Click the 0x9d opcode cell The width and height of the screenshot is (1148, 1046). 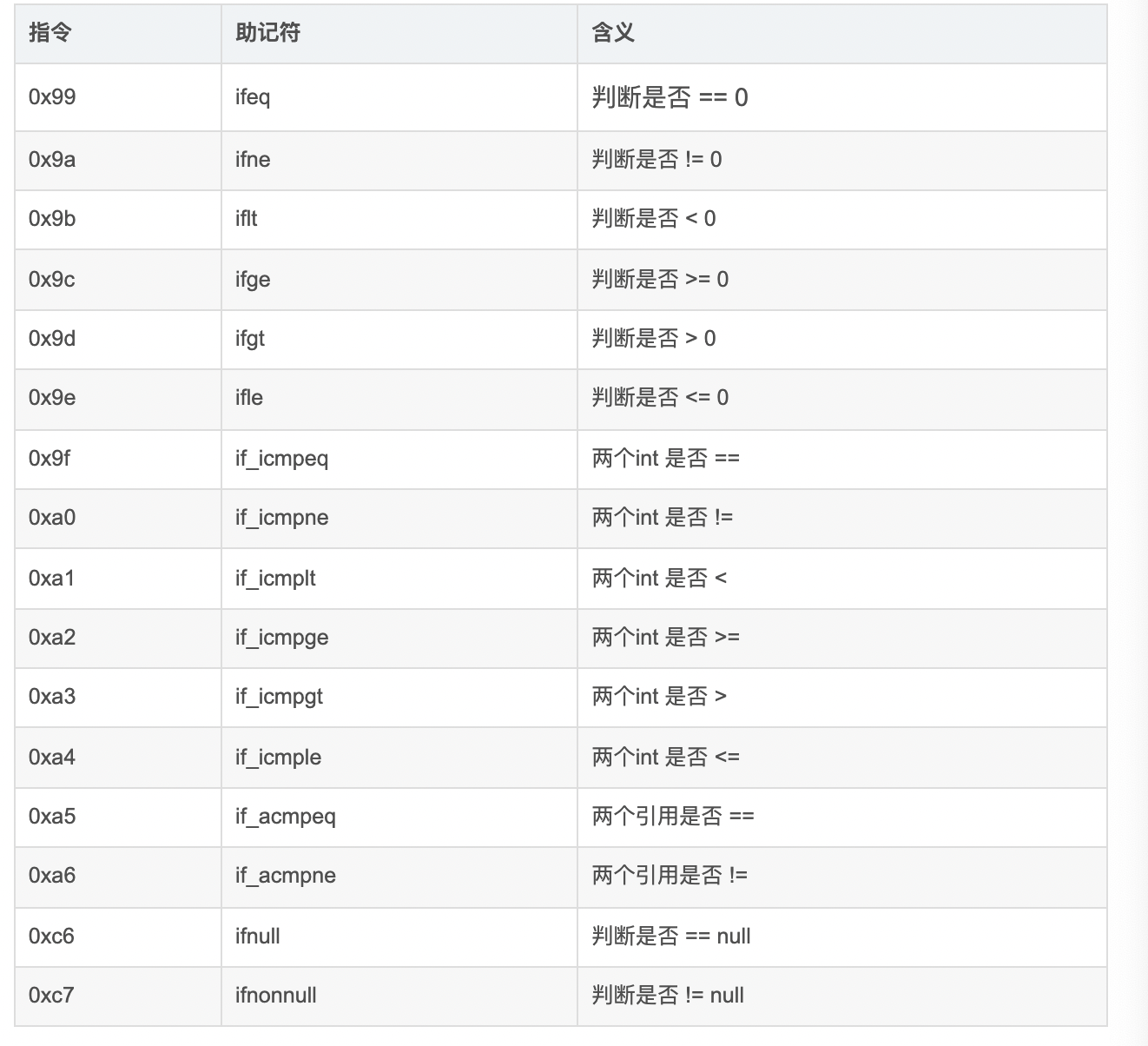pos(118,340)
